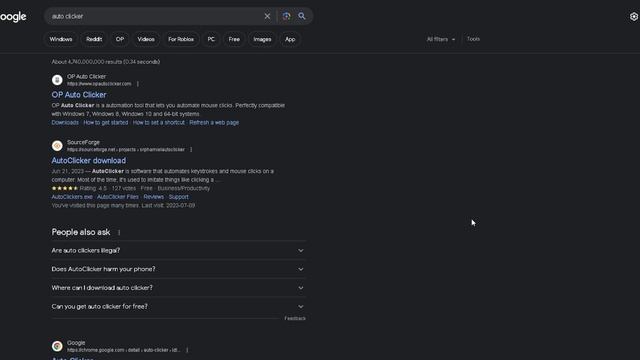Open the SourceForge result favicon

(x=57, y=145)
